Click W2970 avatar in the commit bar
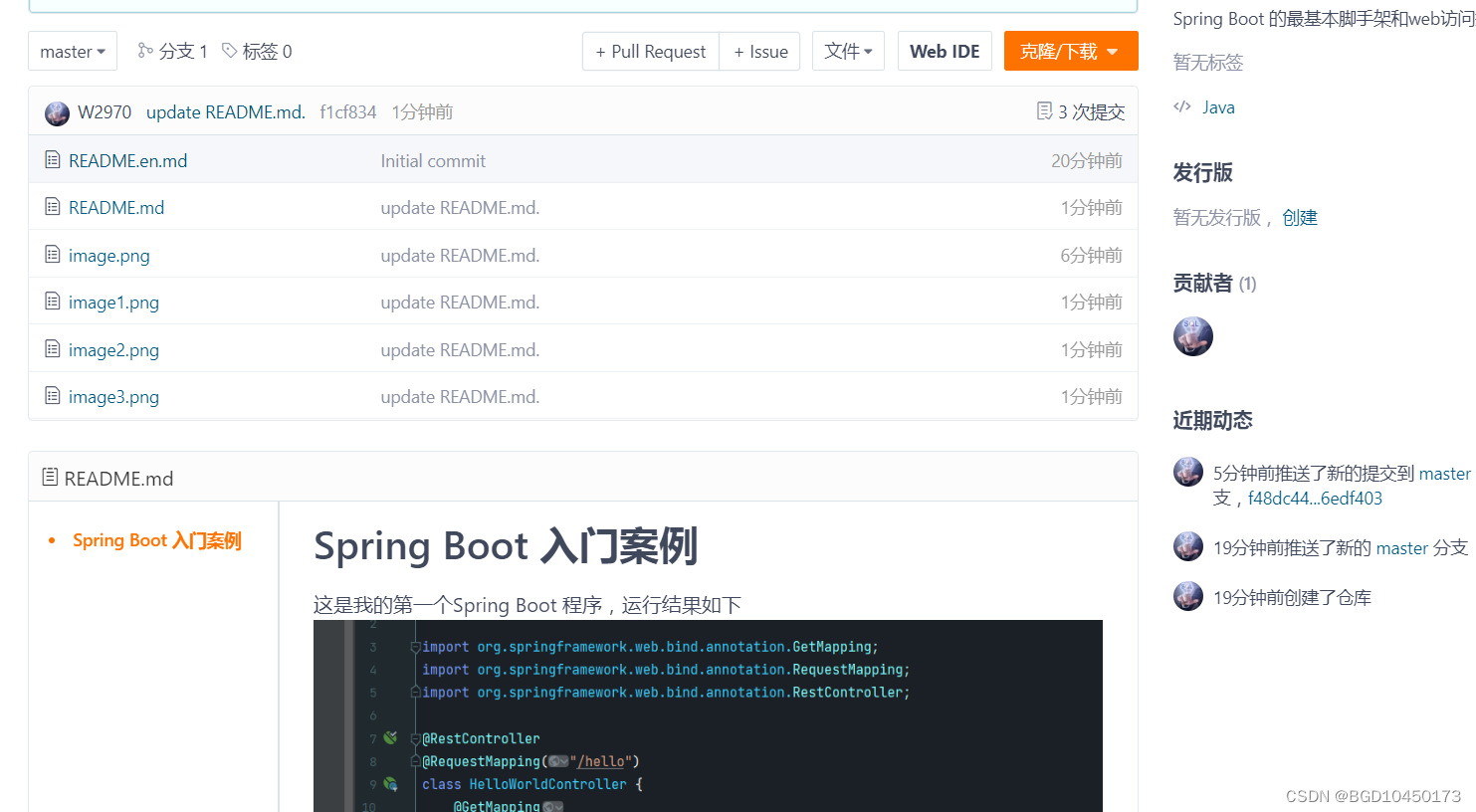This screenshot has height=812, width=1476. pos(57,112)
